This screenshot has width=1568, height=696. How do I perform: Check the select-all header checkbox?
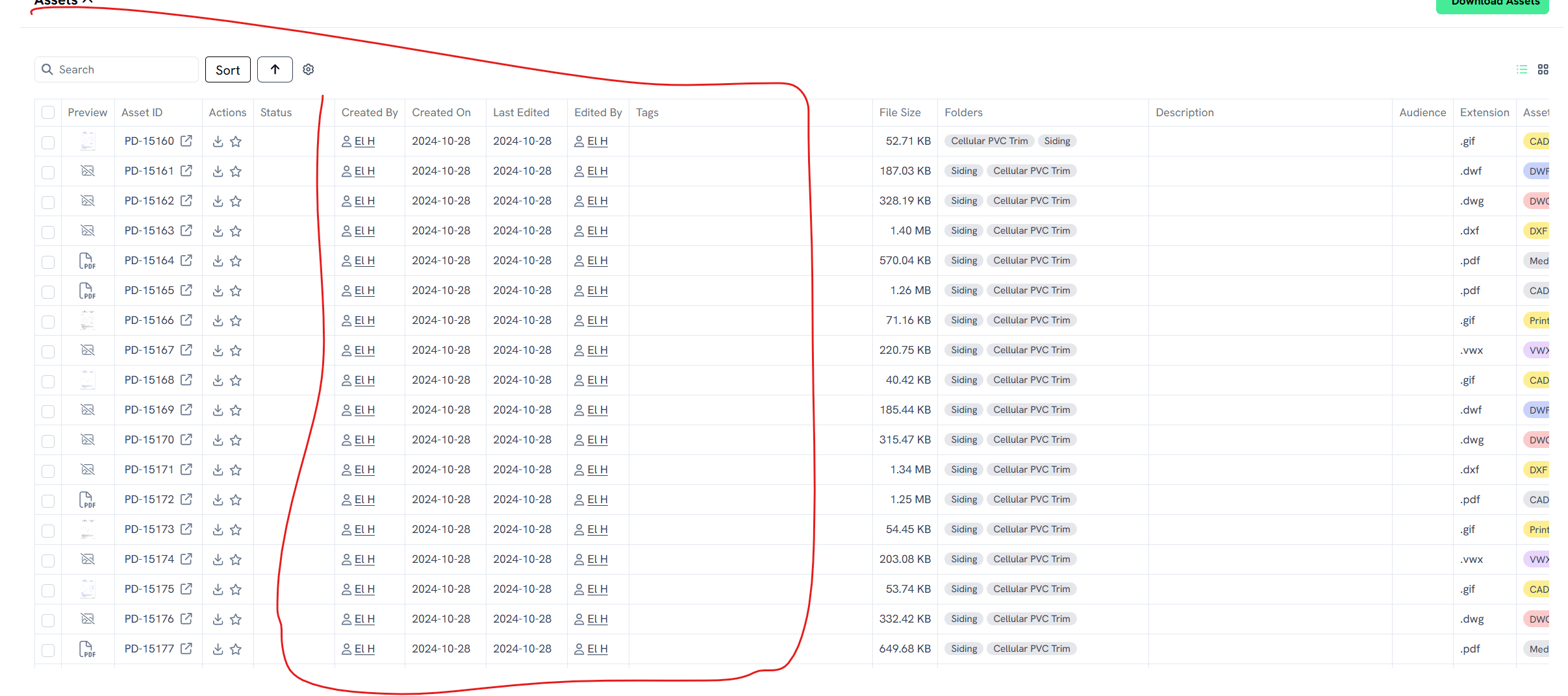[x=48, y=112]
